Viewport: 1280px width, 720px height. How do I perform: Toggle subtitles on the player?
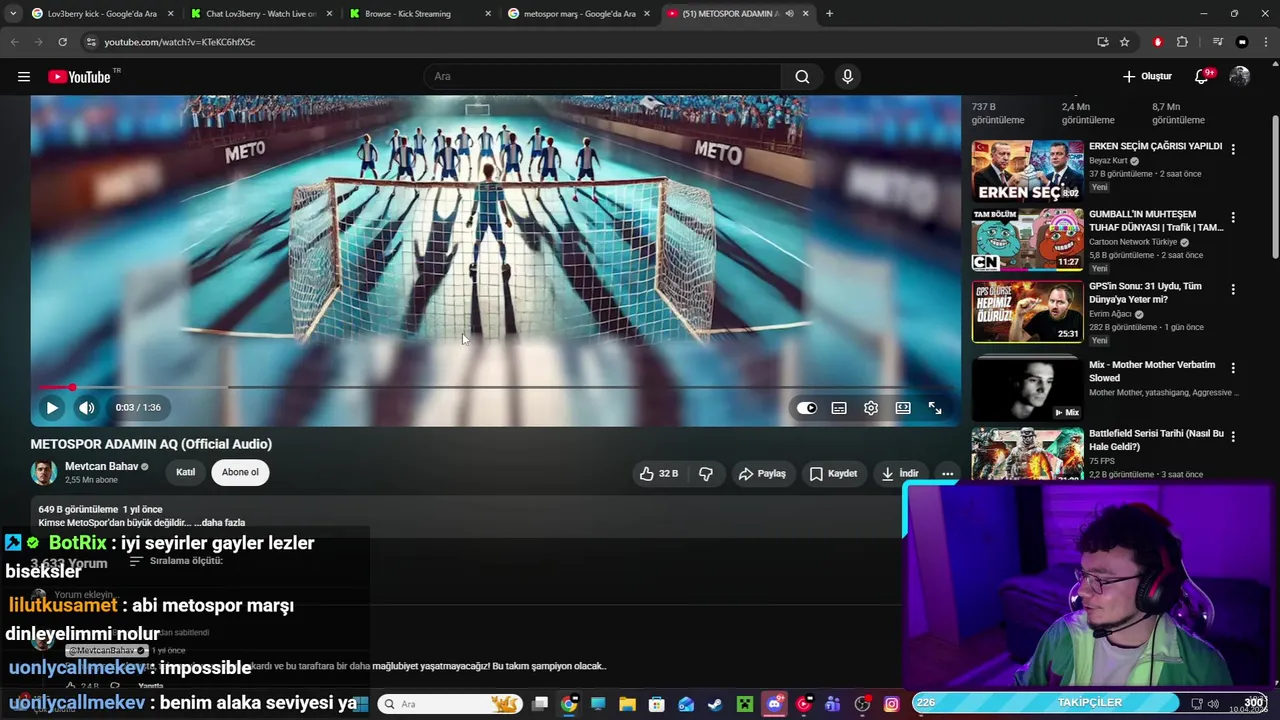pyautogui.click(x=839, y=408)
